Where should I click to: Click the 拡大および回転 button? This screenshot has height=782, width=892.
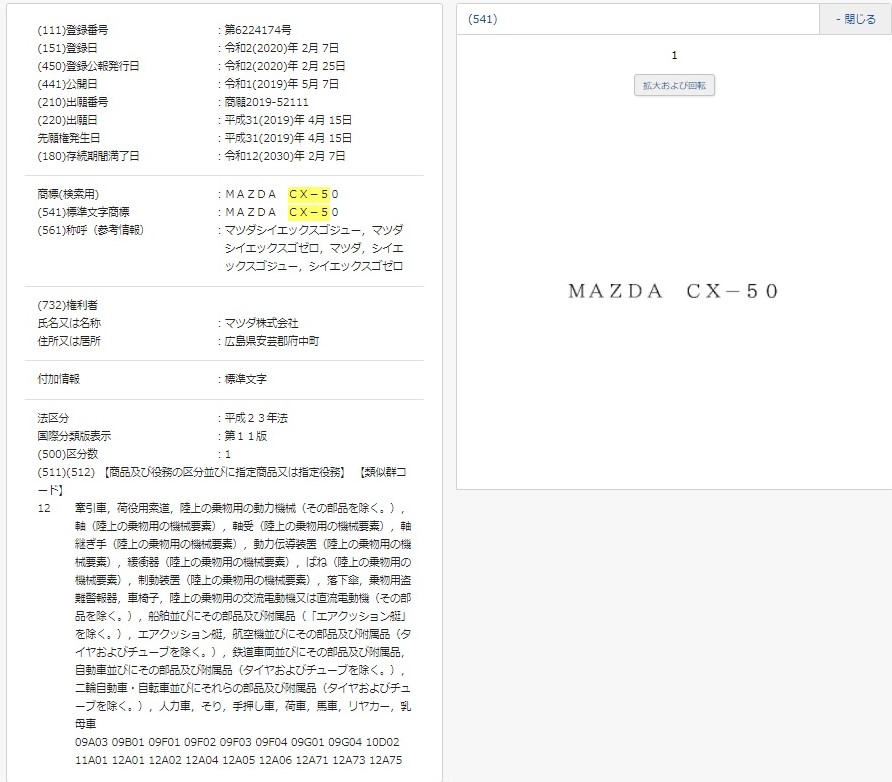[x=674, y=85]
